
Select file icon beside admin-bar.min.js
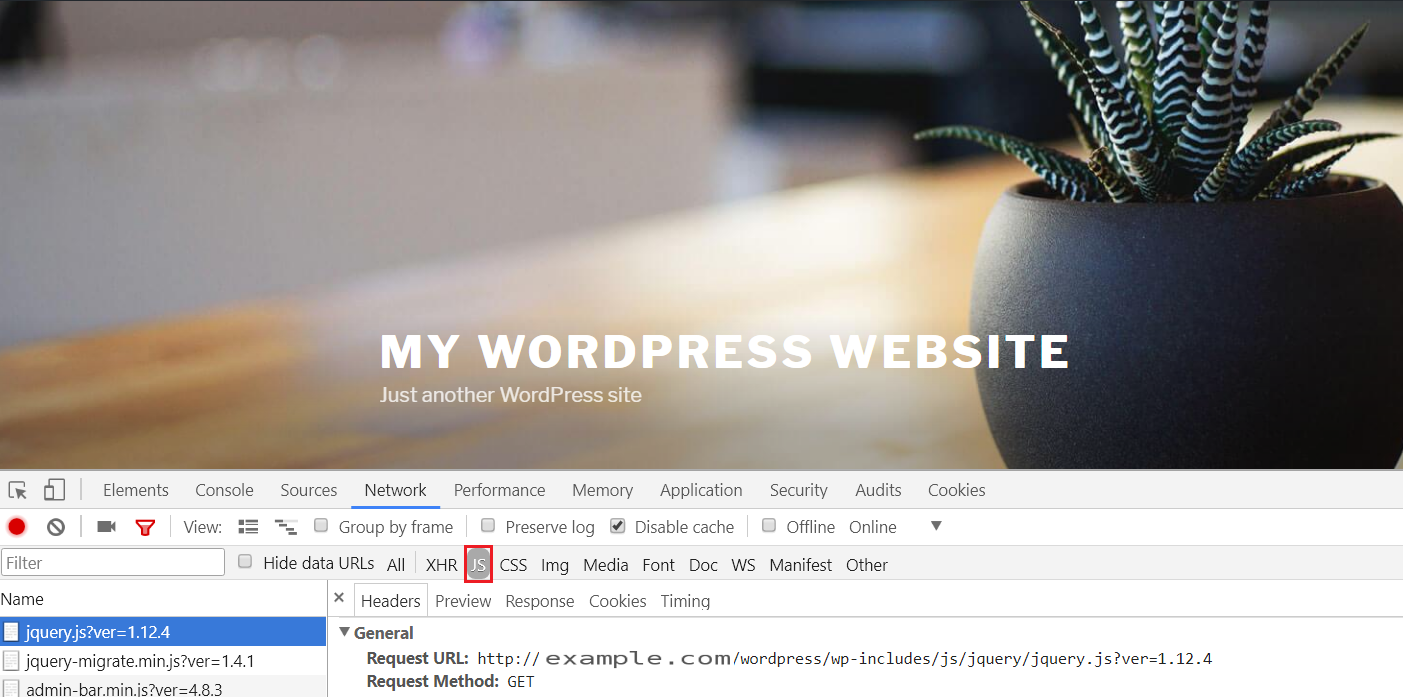pos(11,688)
